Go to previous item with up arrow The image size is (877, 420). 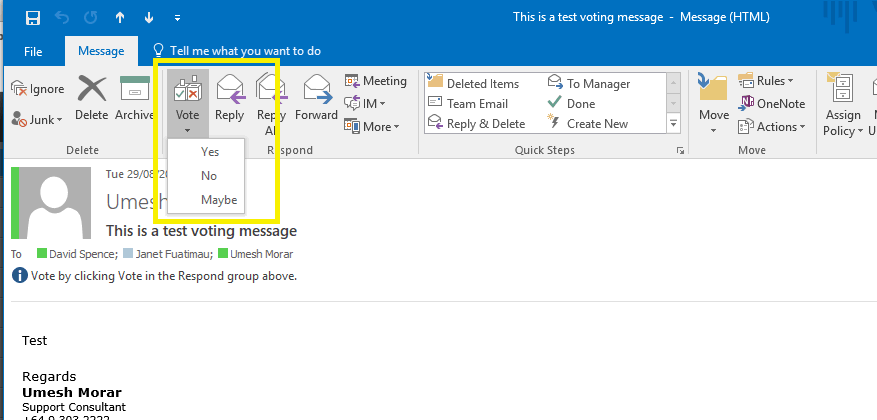pyautogui.click(x=120, y=18)
